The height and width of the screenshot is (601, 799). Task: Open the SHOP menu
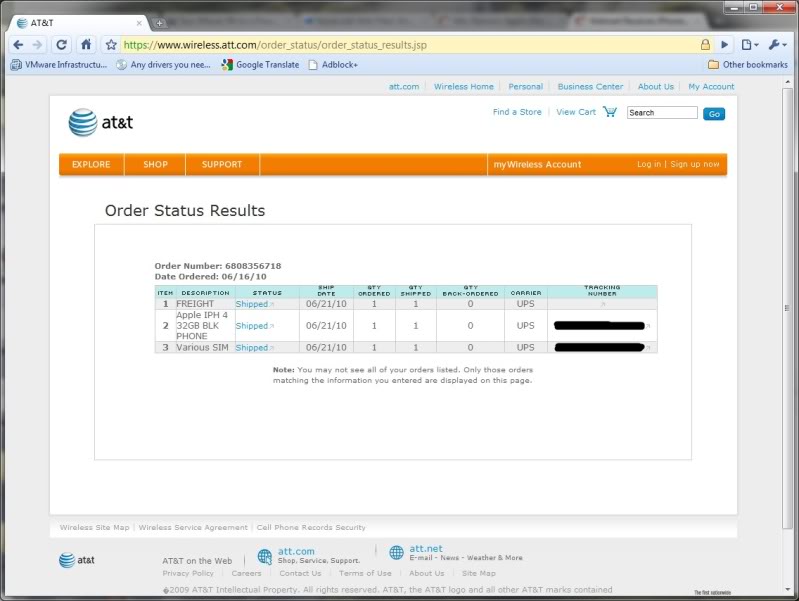click(155, 164)
